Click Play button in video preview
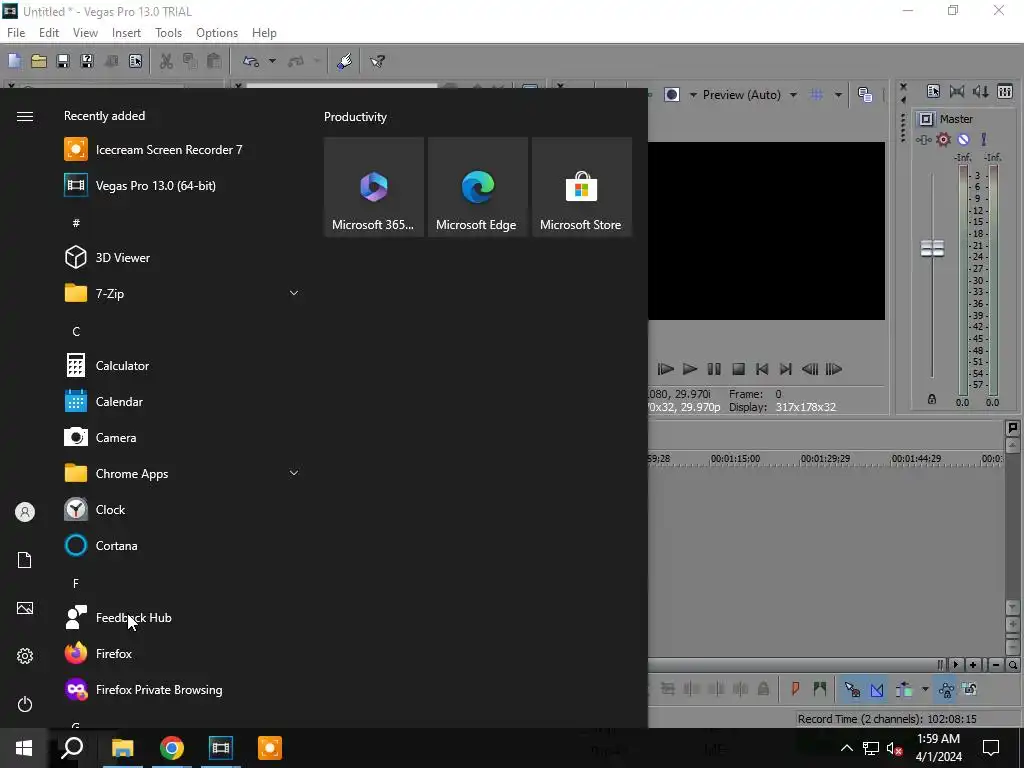Image resolution: width=1024 pixels, height=768 pixels. click(690, 369)
